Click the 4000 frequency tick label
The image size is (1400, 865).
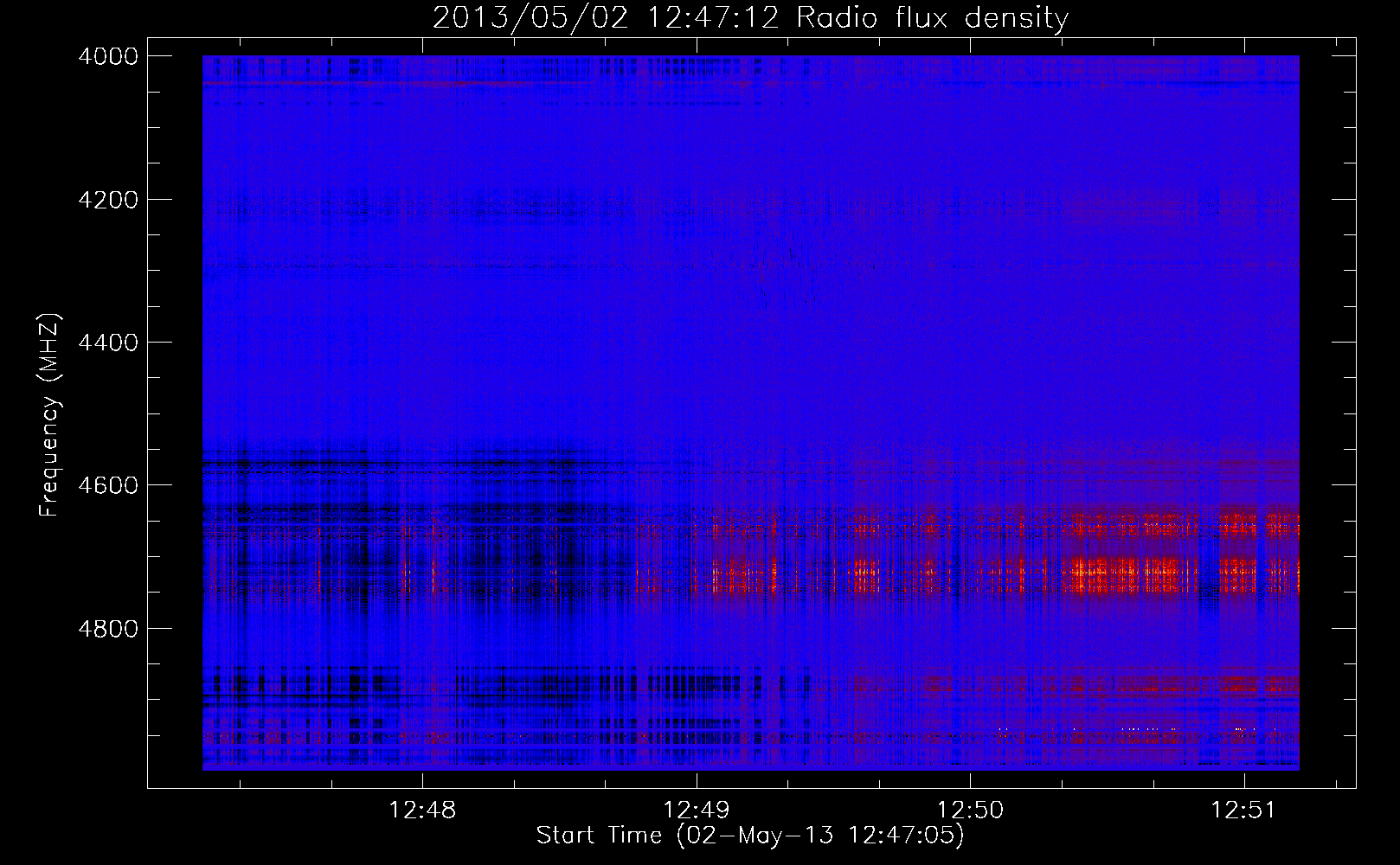tap(108, 56)
